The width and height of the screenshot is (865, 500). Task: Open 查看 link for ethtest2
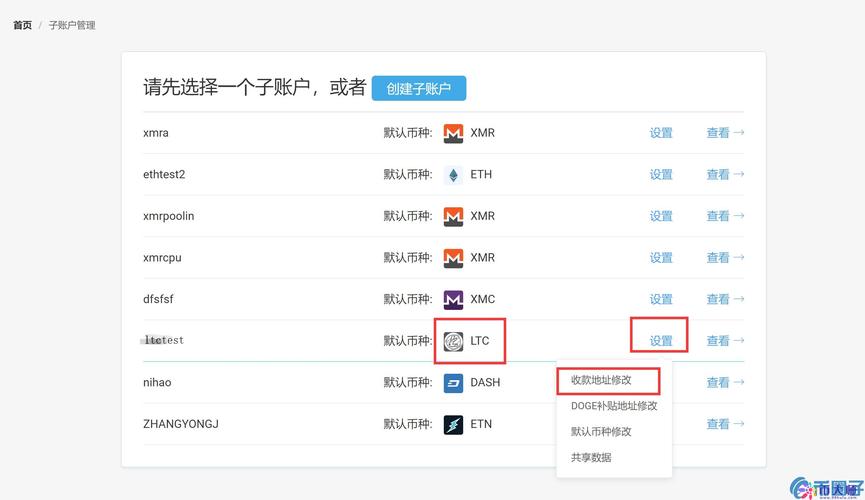[725, 175]
